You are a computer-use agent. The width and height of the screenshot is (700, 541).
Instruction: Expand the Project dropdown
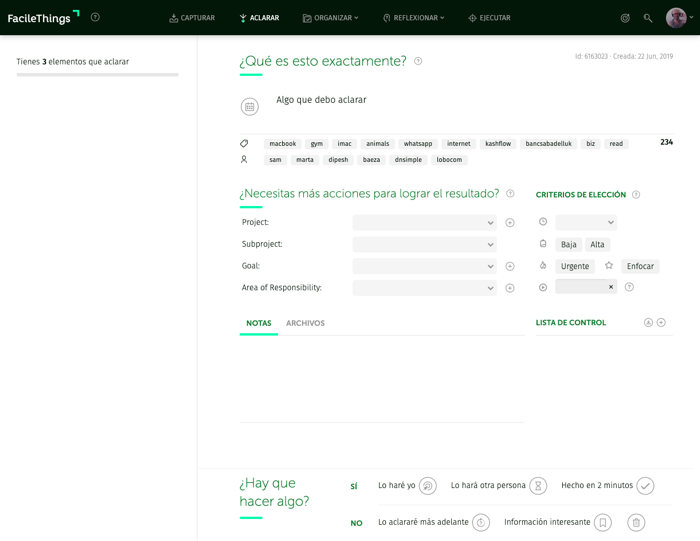pyautogui.click(x=424, y=223)
